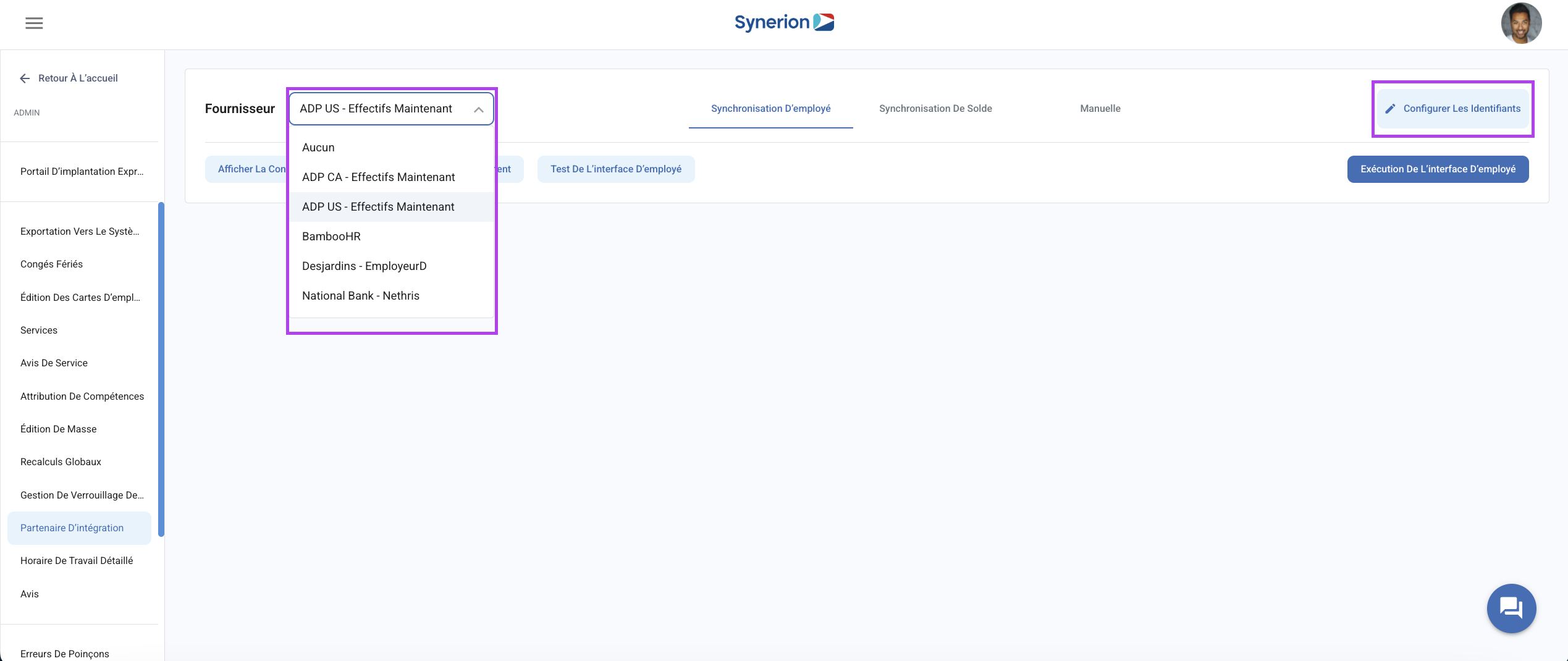Run Exécution De L'interface D'employé
The image size is (1568, 661).
coord(1438,169)
